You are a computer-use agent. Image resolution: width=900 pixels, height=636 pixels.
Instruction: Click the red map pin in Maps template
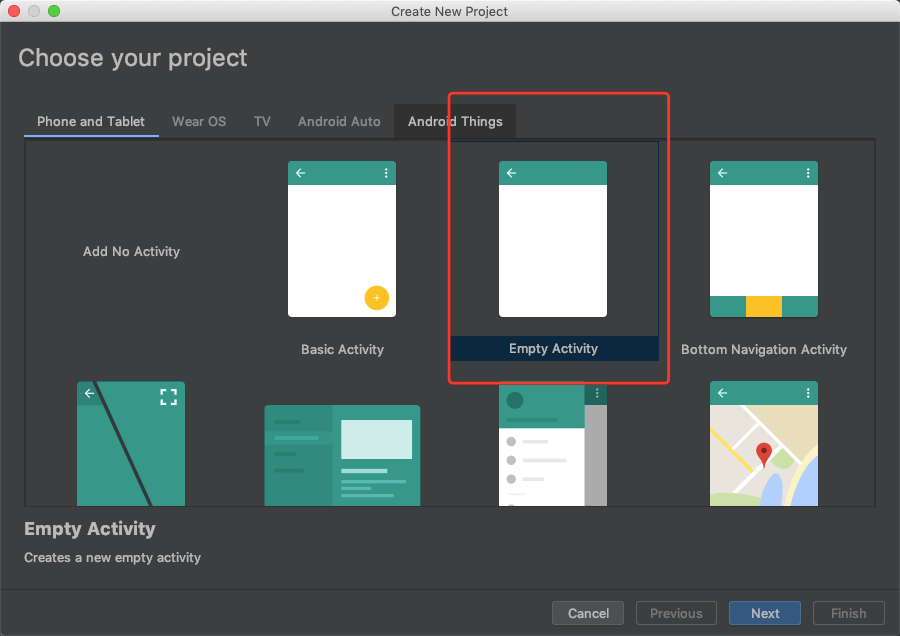click(763, 453)
